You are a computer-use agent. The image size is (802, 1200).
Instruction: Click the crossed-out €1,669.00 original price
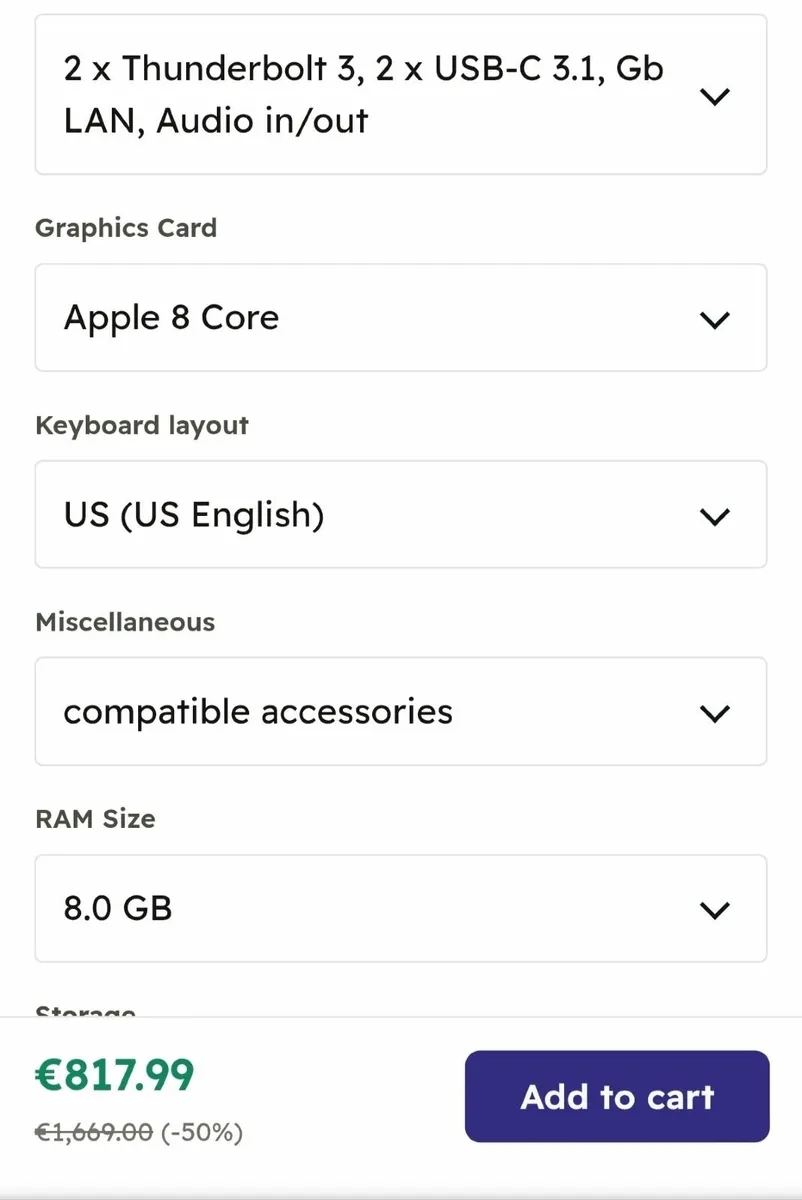pos(94,1132)
